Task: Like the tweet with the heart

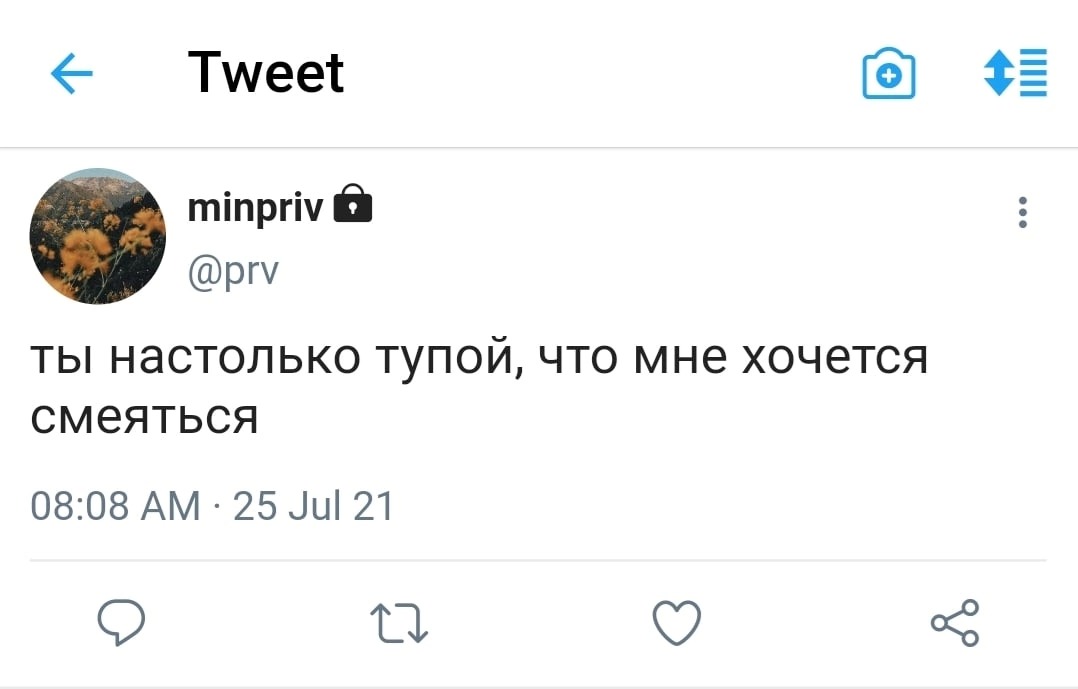Action: [677, 624]
